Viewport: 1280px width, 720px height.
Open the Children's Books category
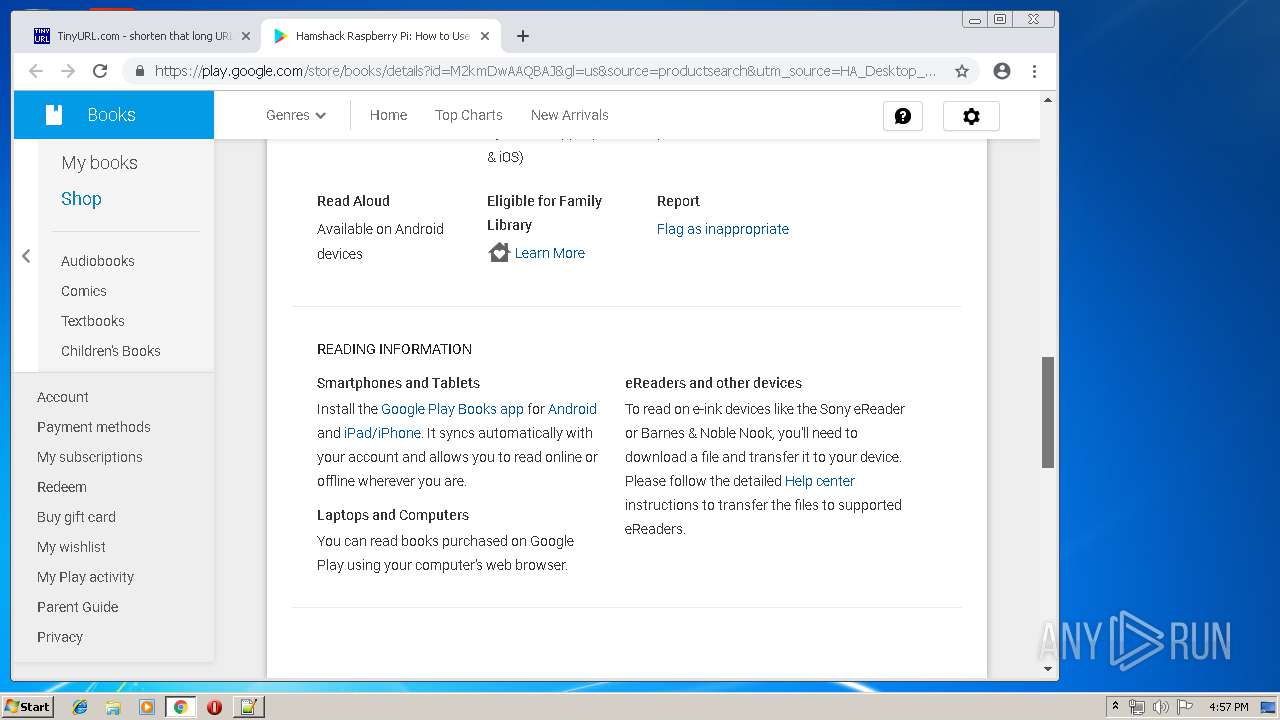click(x=111, y=351)
